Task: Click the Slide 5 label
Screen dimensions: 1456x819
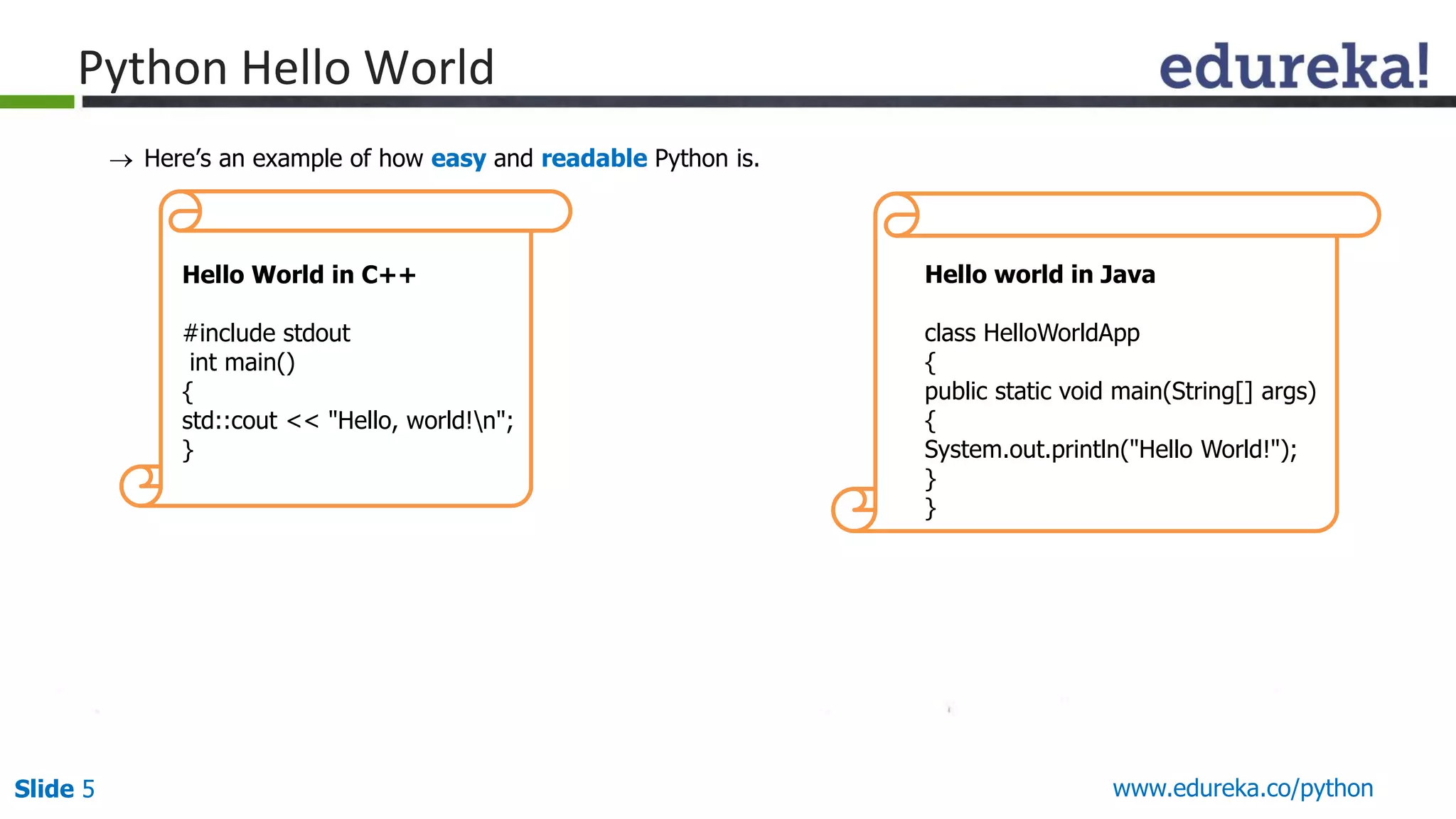Action: tap(55, 789)
